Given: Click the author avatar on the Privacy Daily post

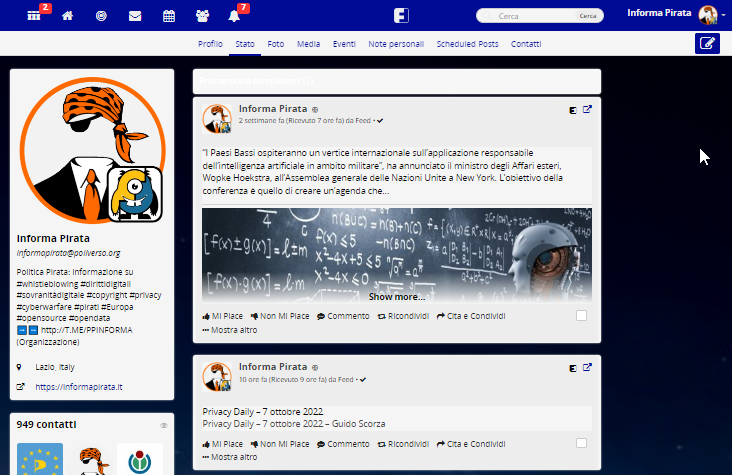Looking at the screenshot, I should (x=217, y=376).
